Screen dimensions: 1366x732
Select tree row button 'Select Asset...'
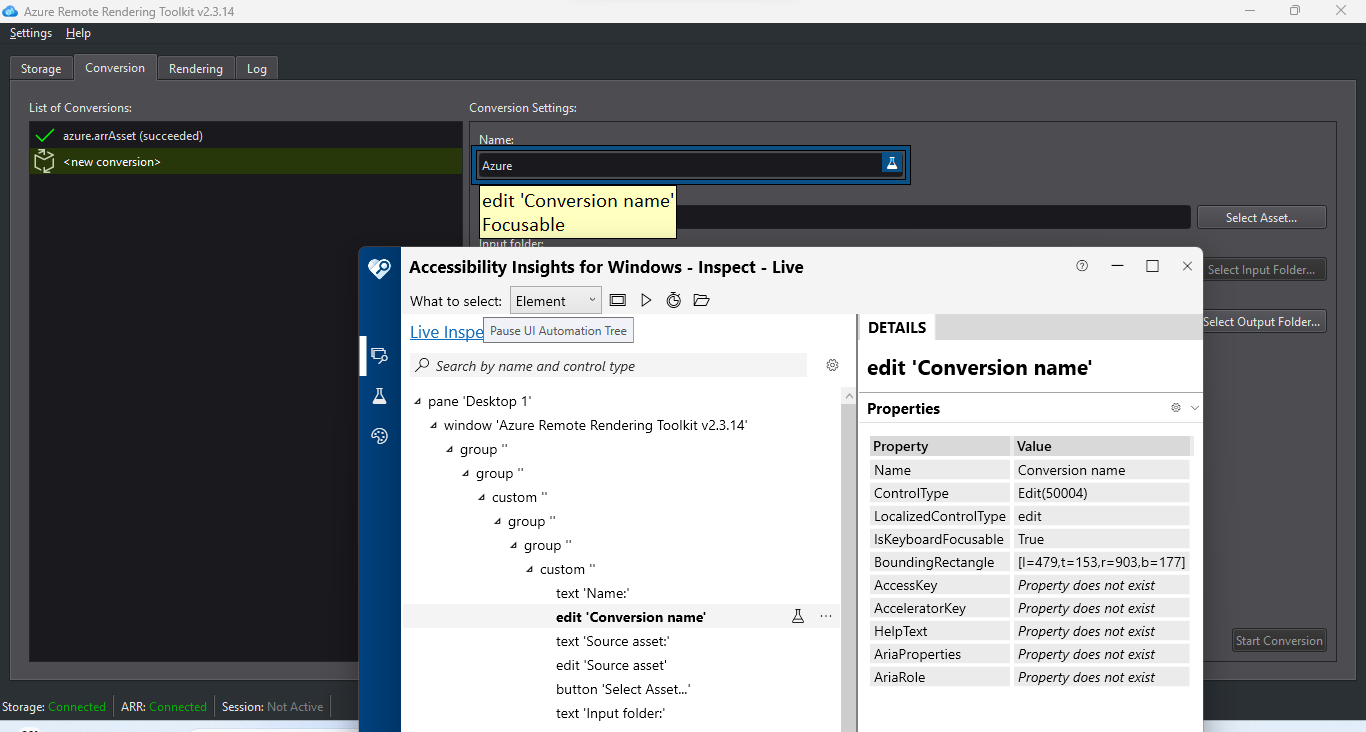[624, 689]
